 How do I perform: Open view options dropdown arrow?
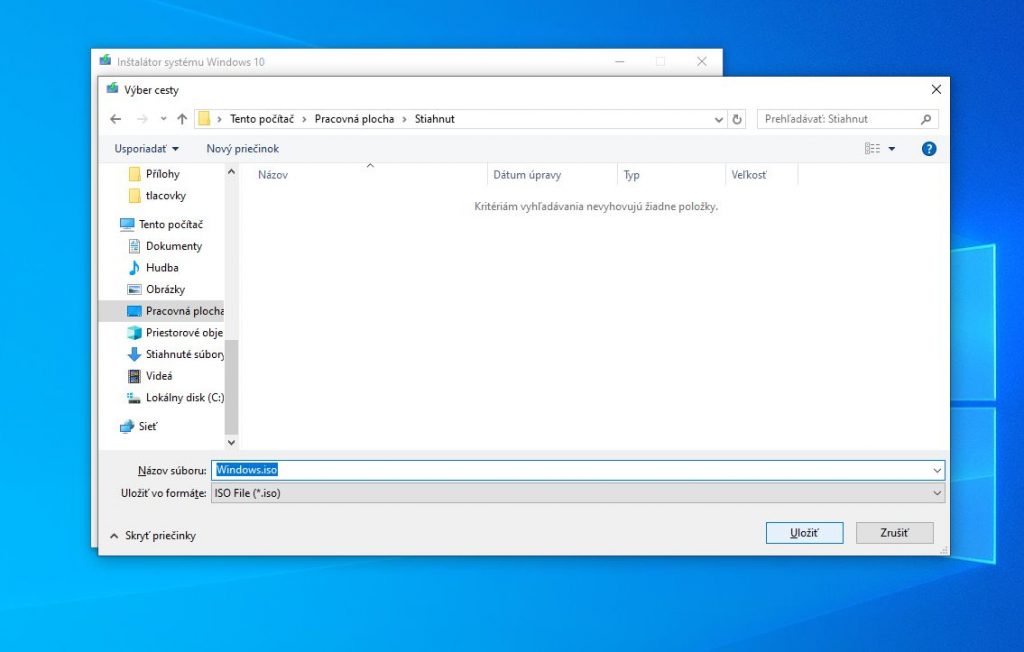click(891, 149)
